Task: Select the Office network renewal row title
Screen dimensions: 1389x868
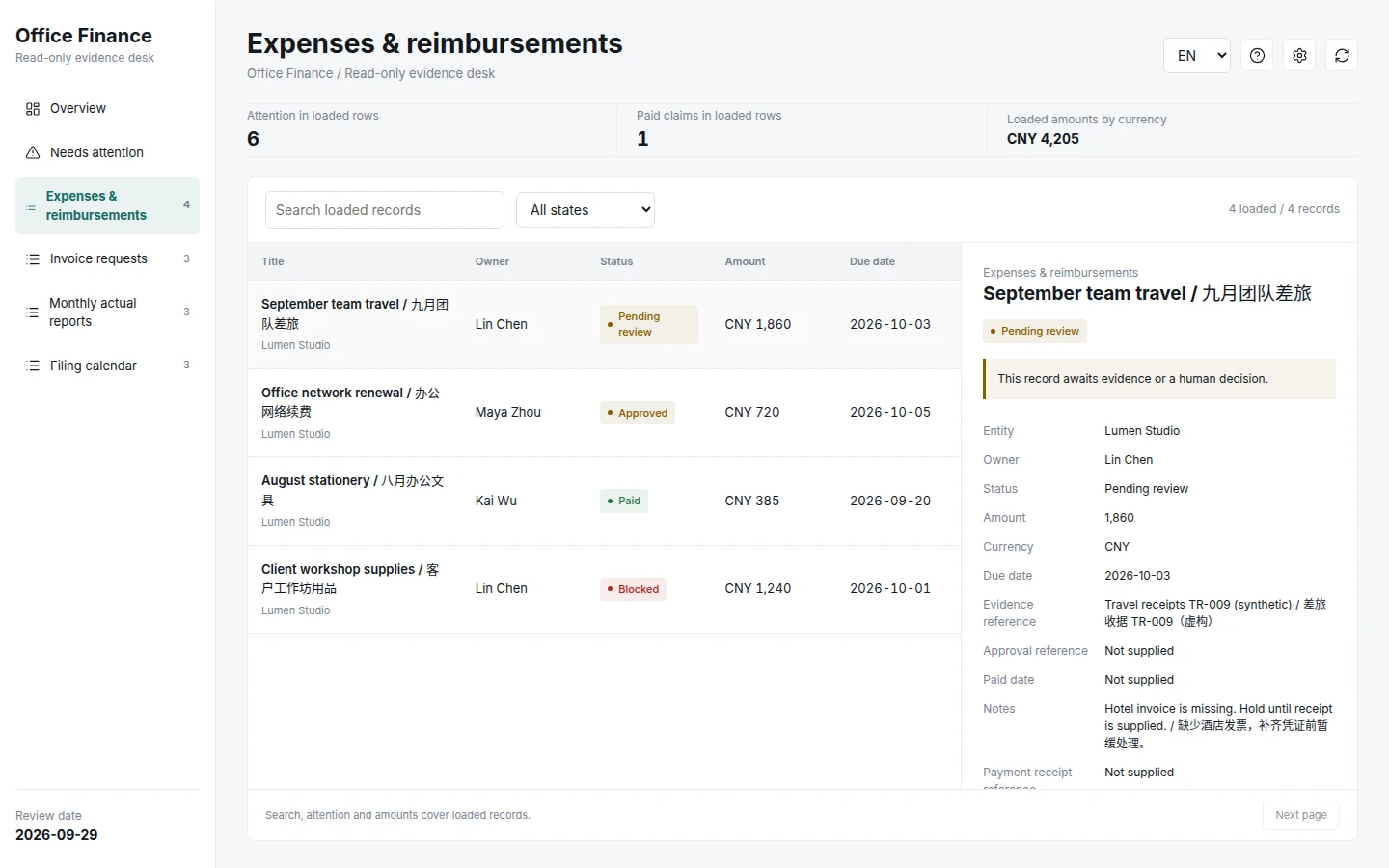Action: coord(351,402)
